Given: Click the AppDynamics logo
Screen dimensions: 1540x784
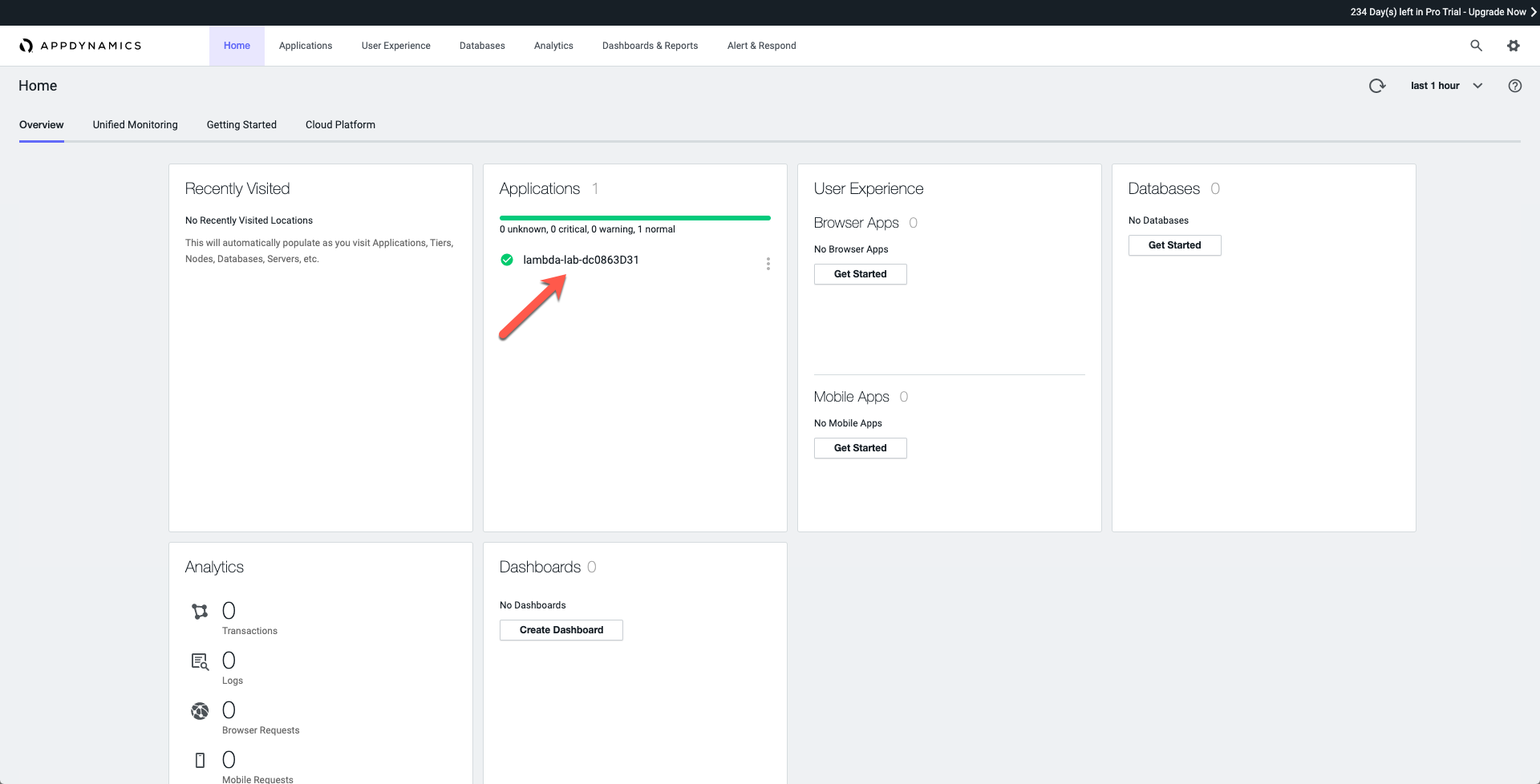Looking at the screenshot, I should (80, 46).
